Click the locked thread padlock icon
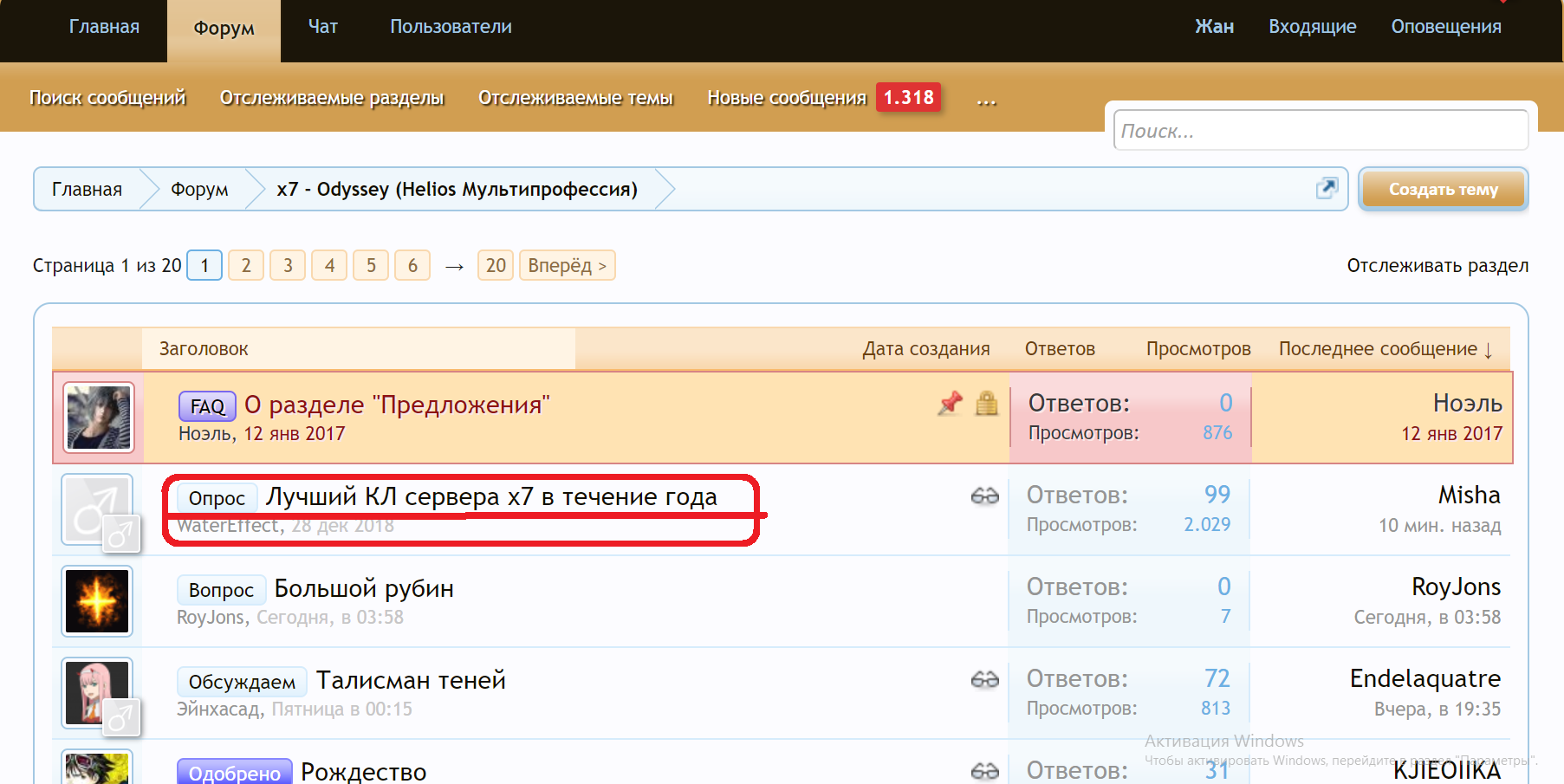 pyautogui.click(x=986, y=403)
